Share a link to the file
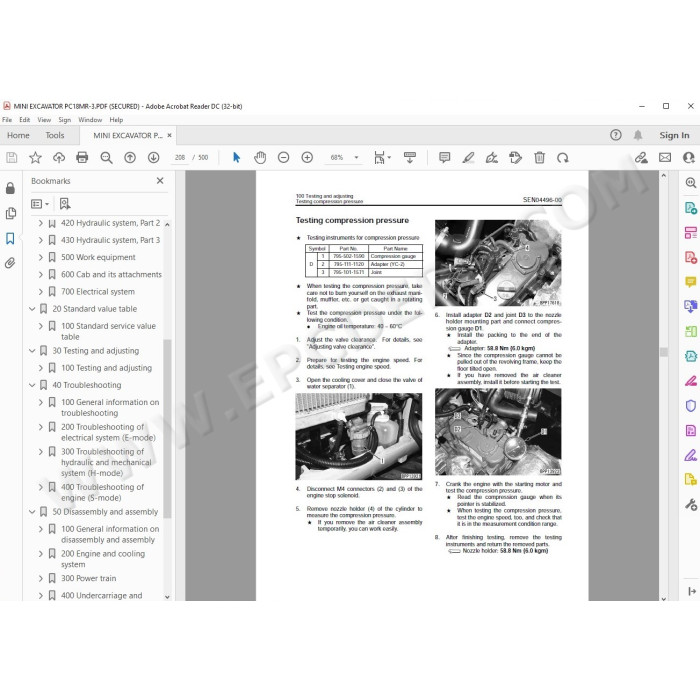The width and height of the screenshot is (700, 700). (642, 158)
